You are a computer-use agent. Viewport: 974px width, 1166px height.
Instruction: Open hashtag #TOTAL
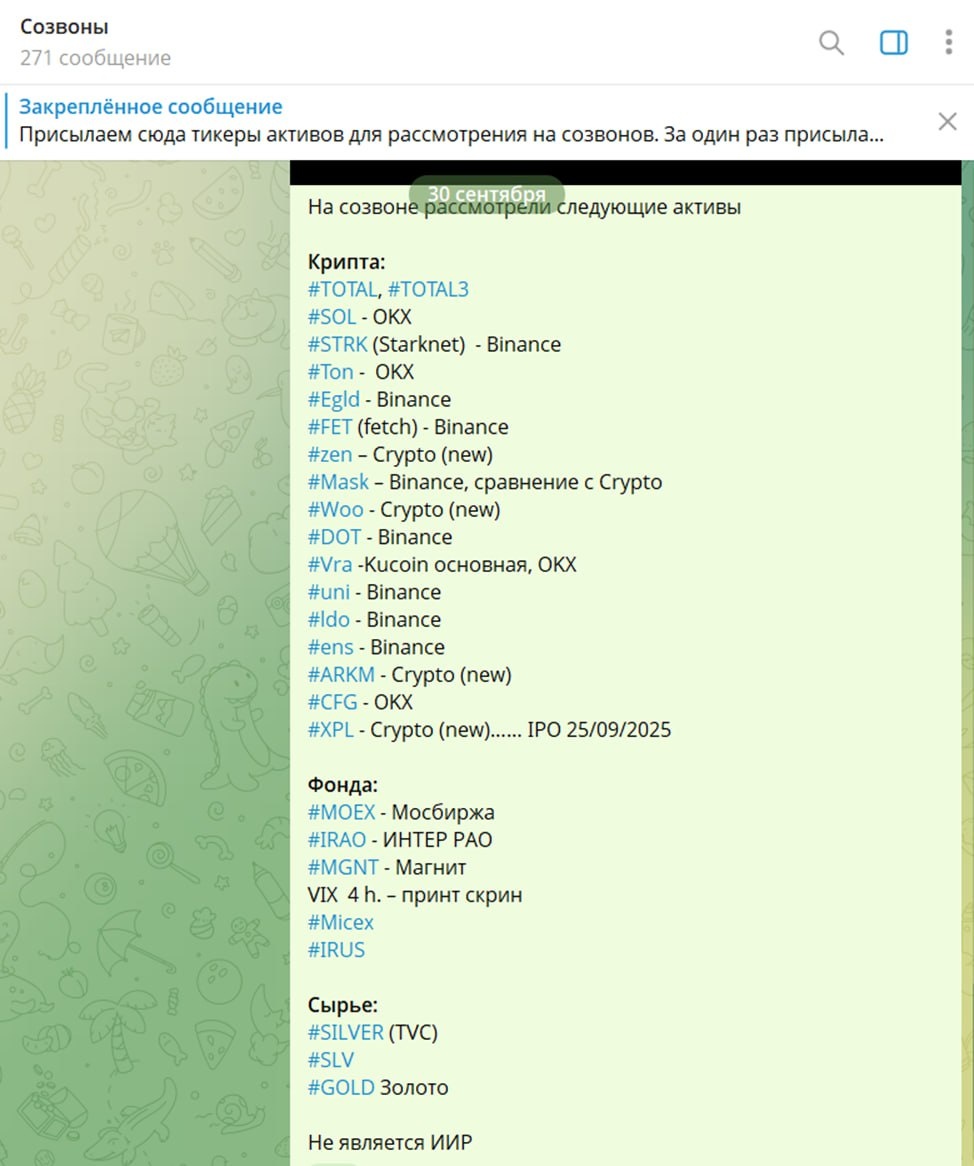(x=343, y=289)
